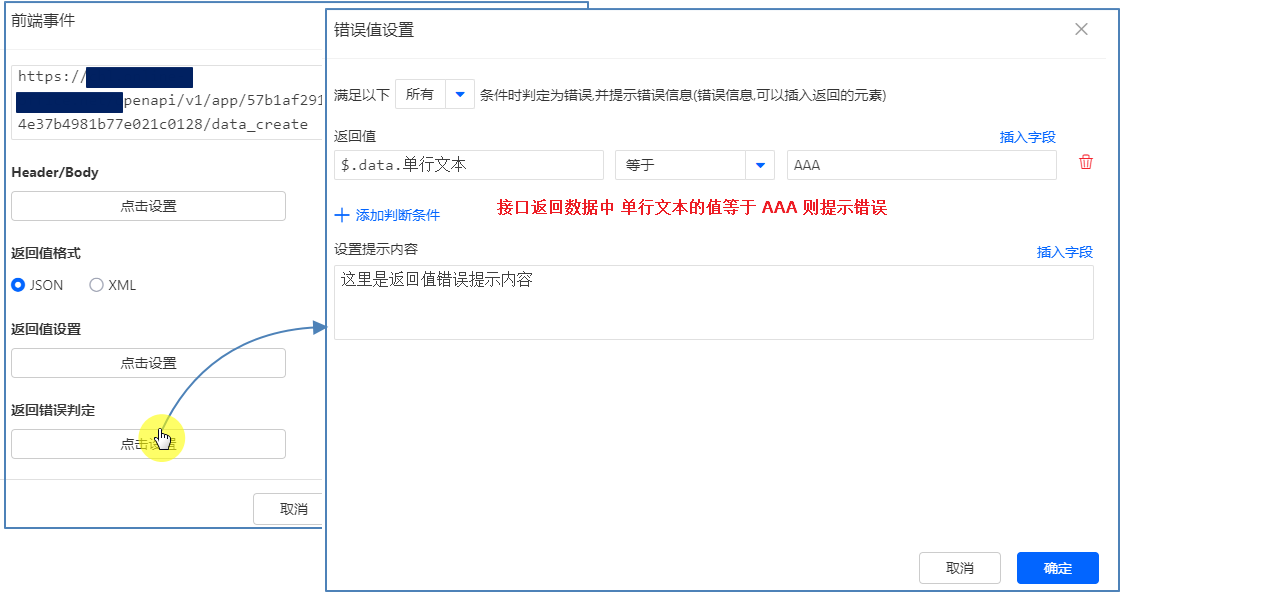Click 插入字段 link for 设置提示内容
Viewport: 1273px width, 596px height.
[1064, 252]
